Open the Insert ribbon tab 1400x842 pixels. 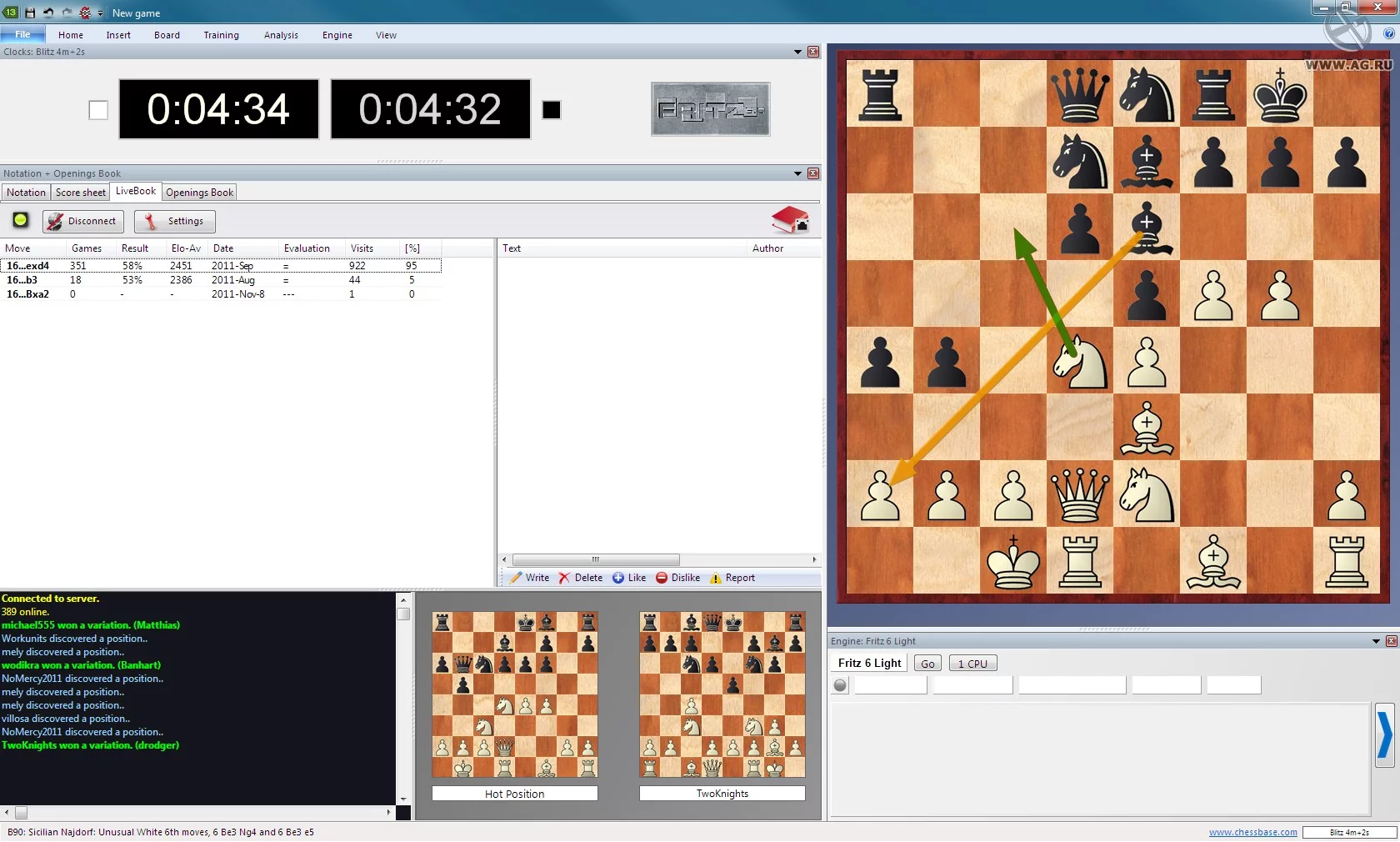tap(118, 35)
